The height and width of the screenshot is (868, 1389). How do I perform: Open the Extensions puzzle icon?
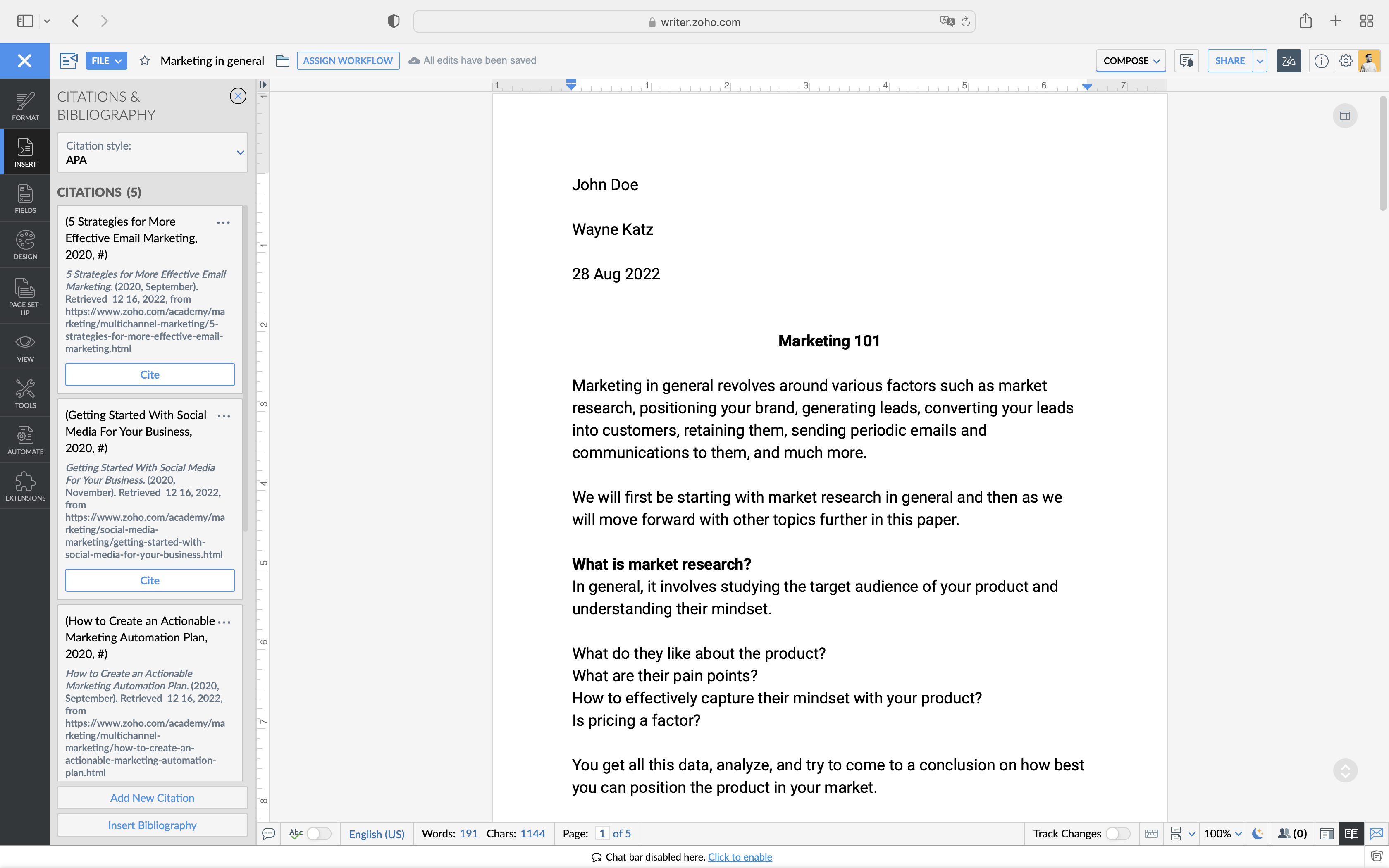click(x=25, y=486)
